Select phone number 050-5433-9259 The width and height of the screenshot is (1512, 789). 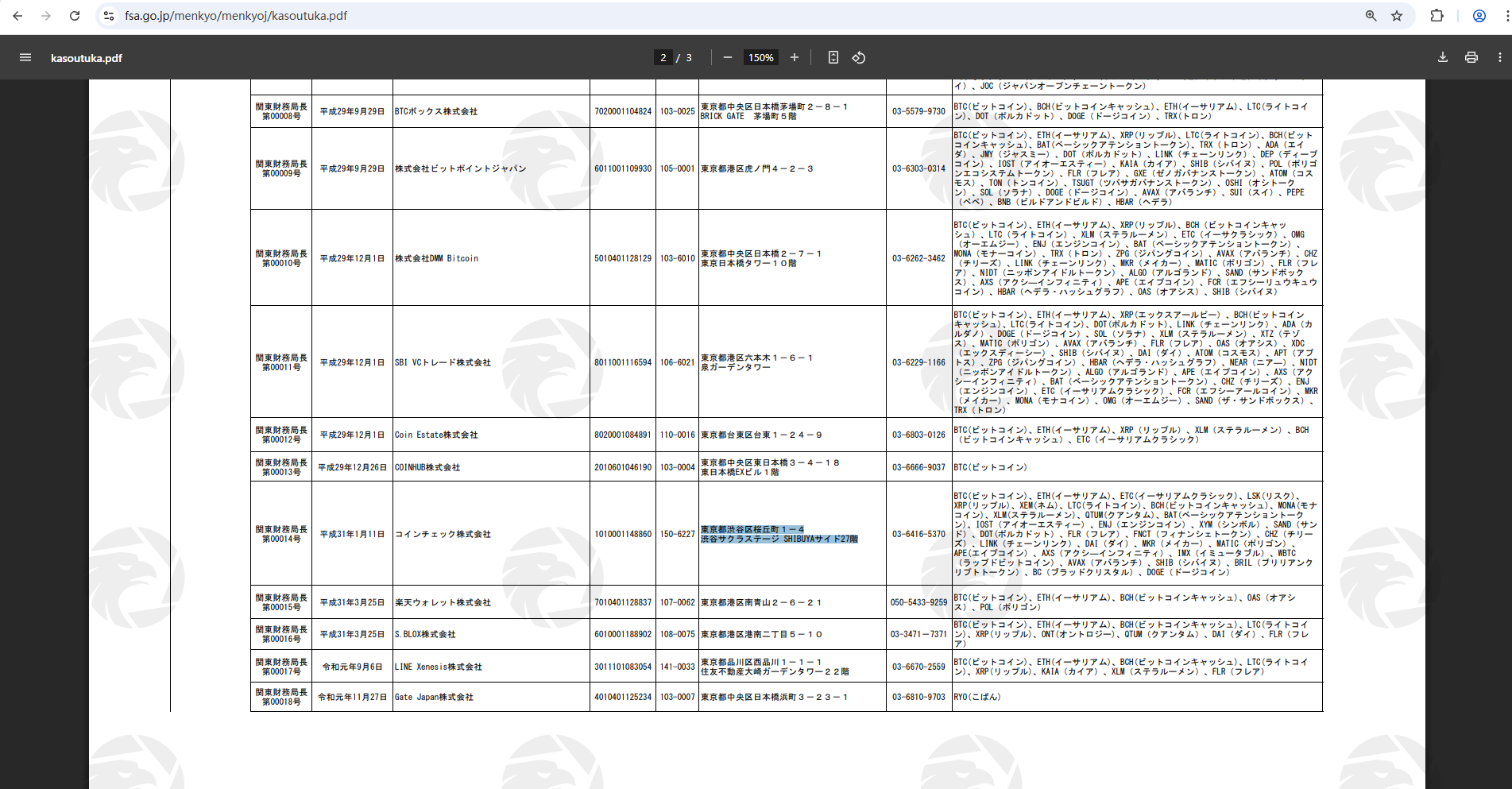coord(918,602)
